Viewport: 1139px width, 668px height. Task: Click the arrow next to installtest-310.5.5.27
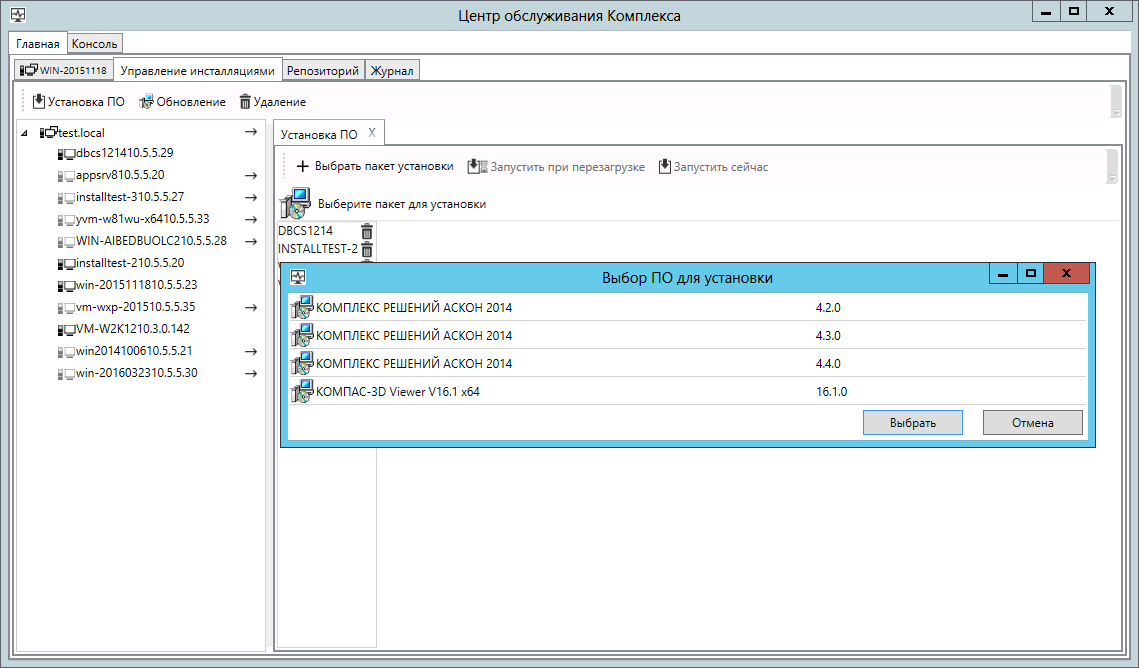pyautogui.click(x=251, y=197)
